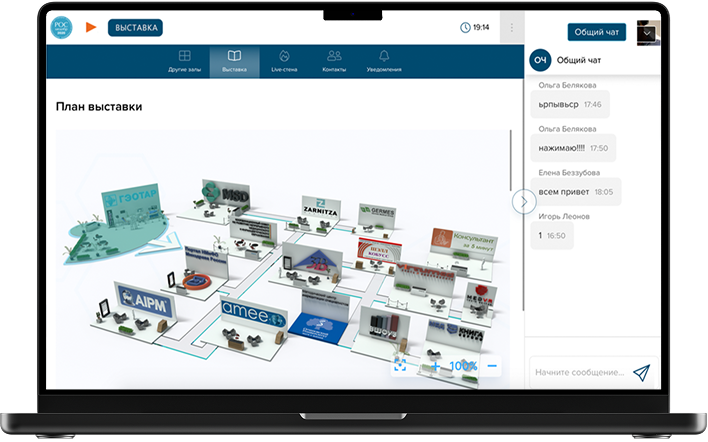Zoom in the exhibition map with plus

coord(435,366)
